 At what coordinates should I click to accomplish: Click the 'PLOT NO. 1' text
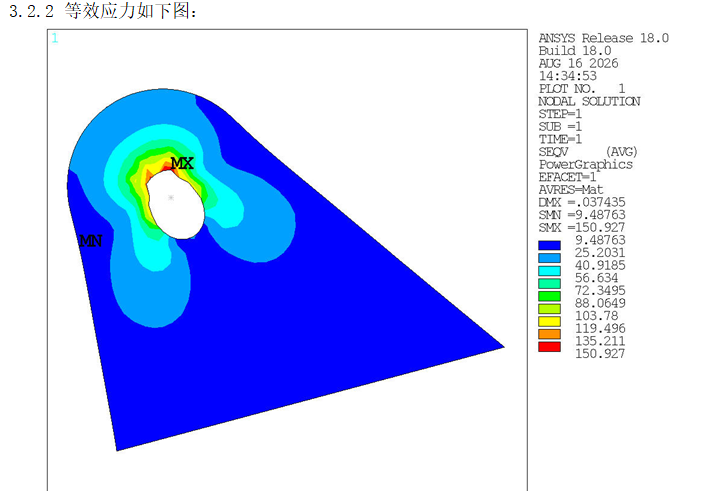point(582,89)
